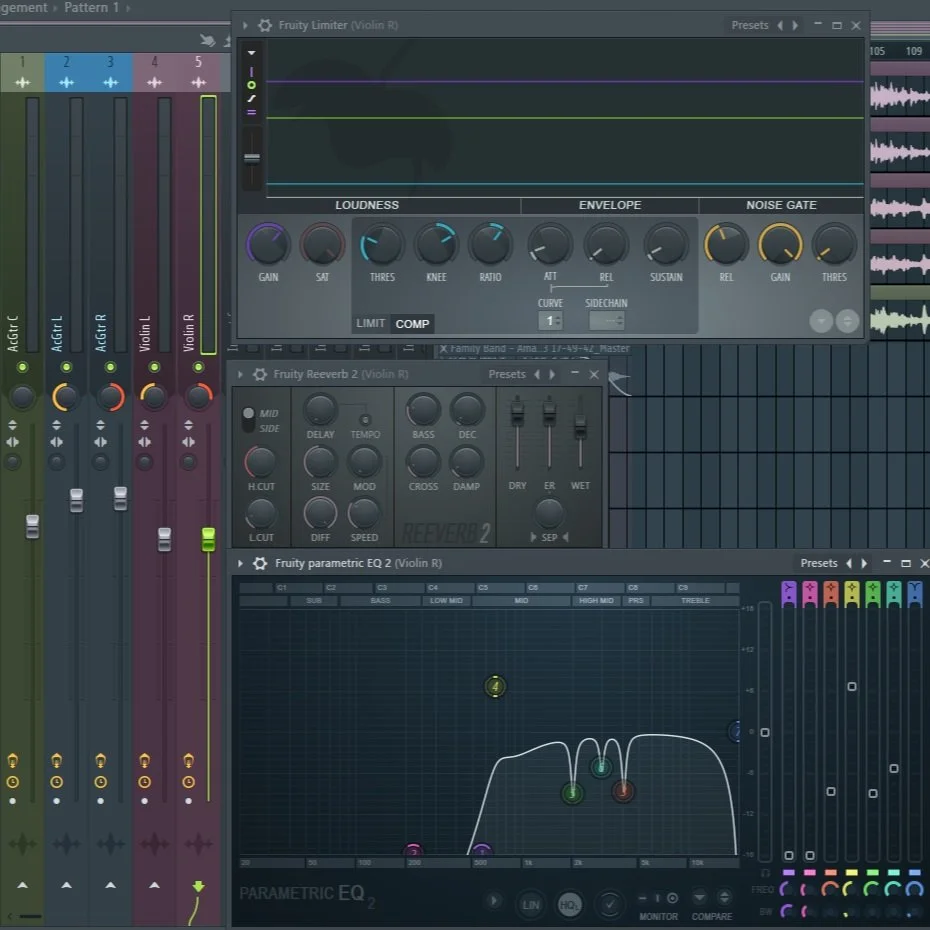Toggle the TEMPO sync button in Reeverb 2
Screen dimensions: 930x930
(x=365, y=420)
